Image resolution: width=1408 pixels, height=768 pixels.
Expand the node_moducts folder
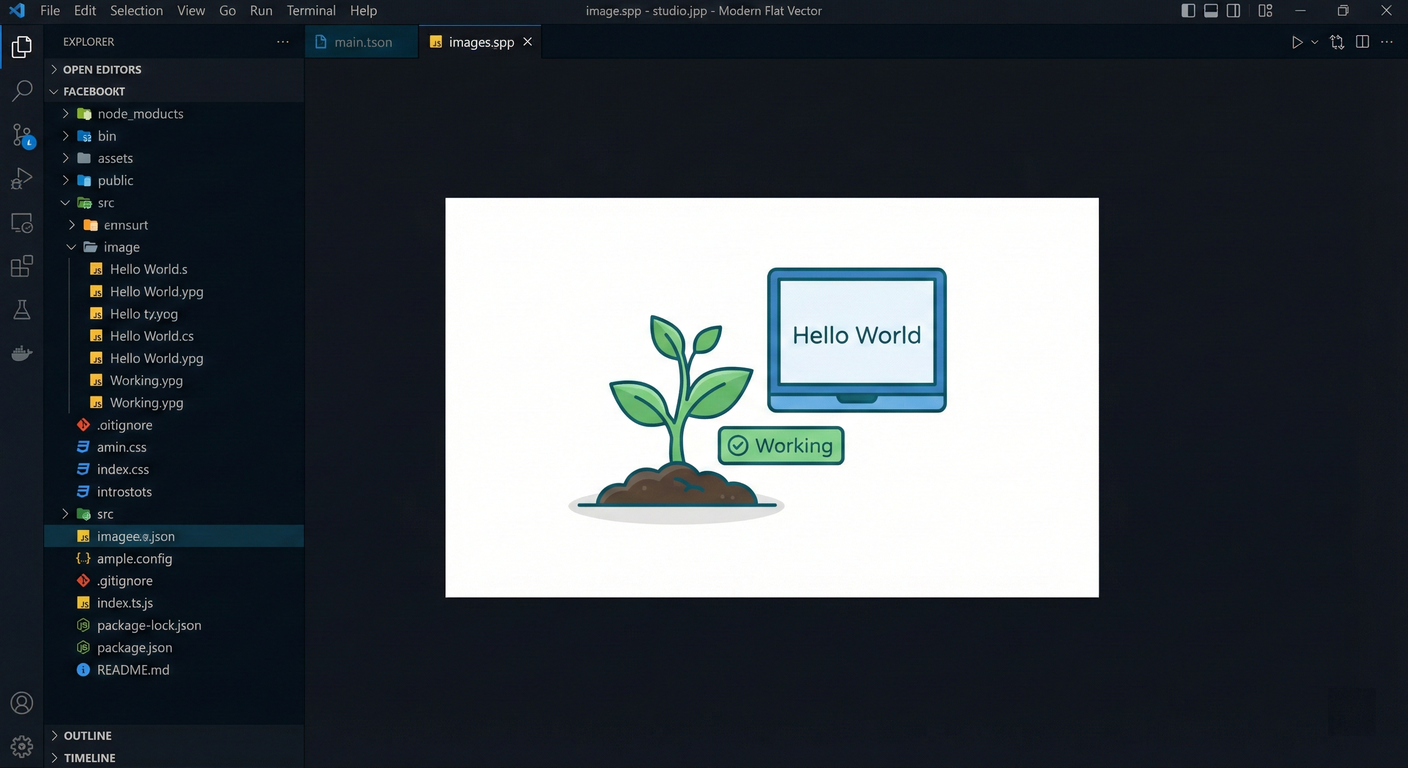(x=140, y=114)
